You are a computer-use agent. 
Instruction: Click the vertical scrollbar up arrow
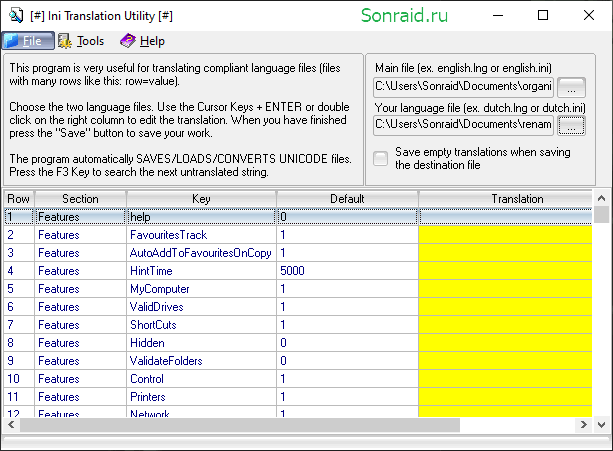[601, 199]
